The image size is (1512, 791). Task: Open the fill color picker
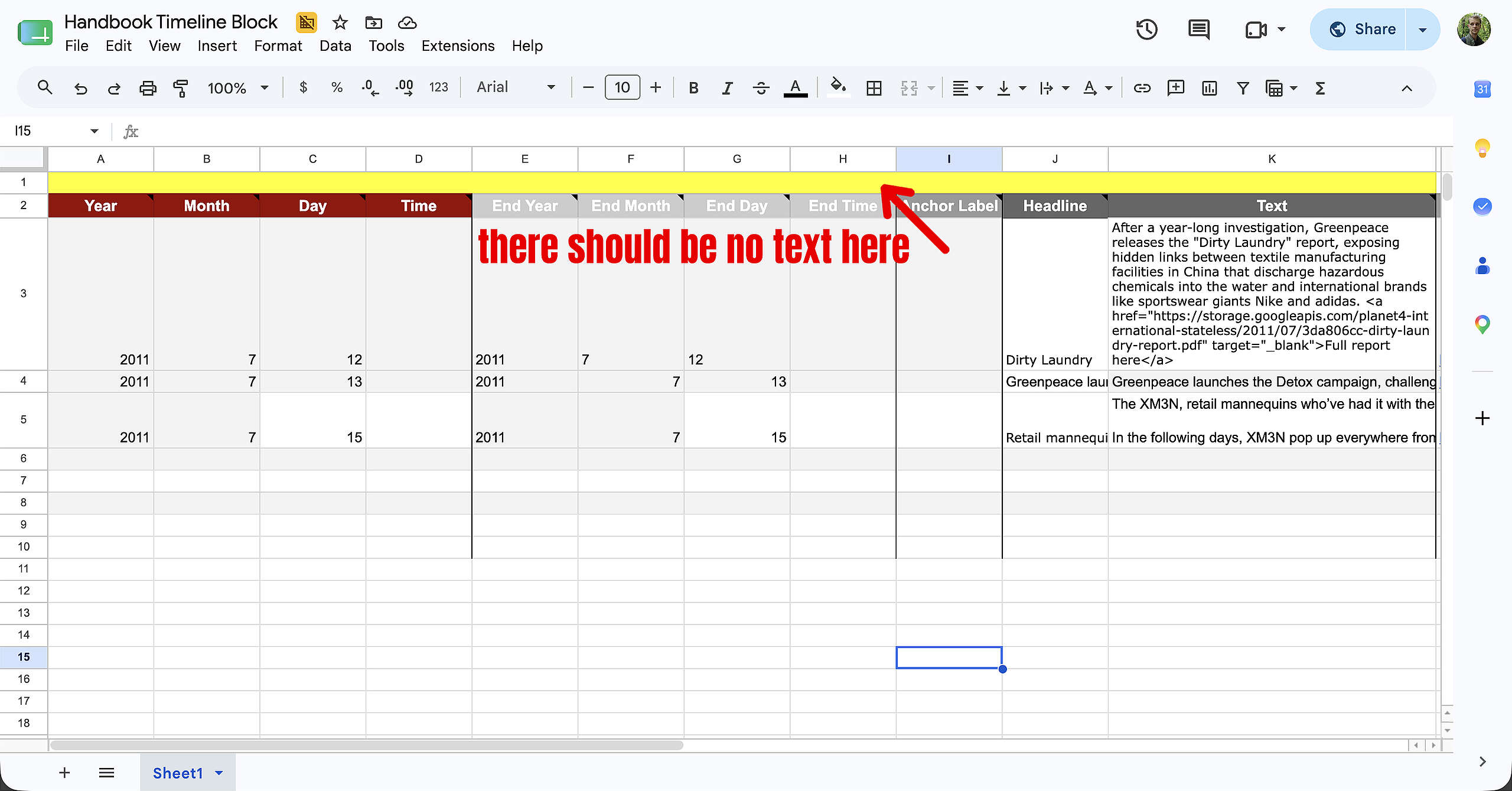[838, 88]
